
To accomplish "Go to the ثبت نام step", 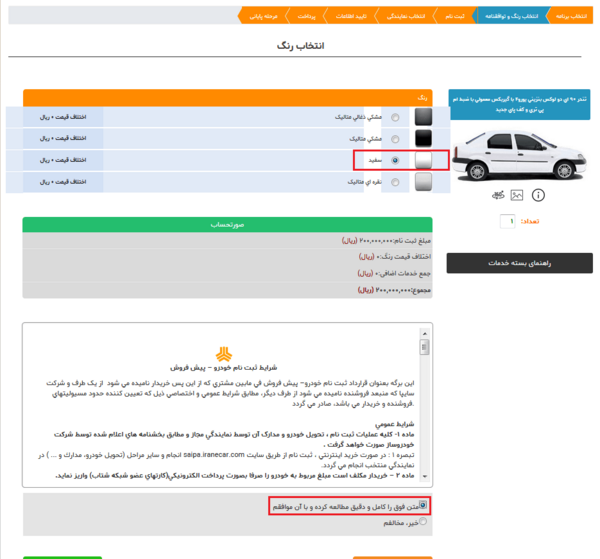I will [455, 16].
